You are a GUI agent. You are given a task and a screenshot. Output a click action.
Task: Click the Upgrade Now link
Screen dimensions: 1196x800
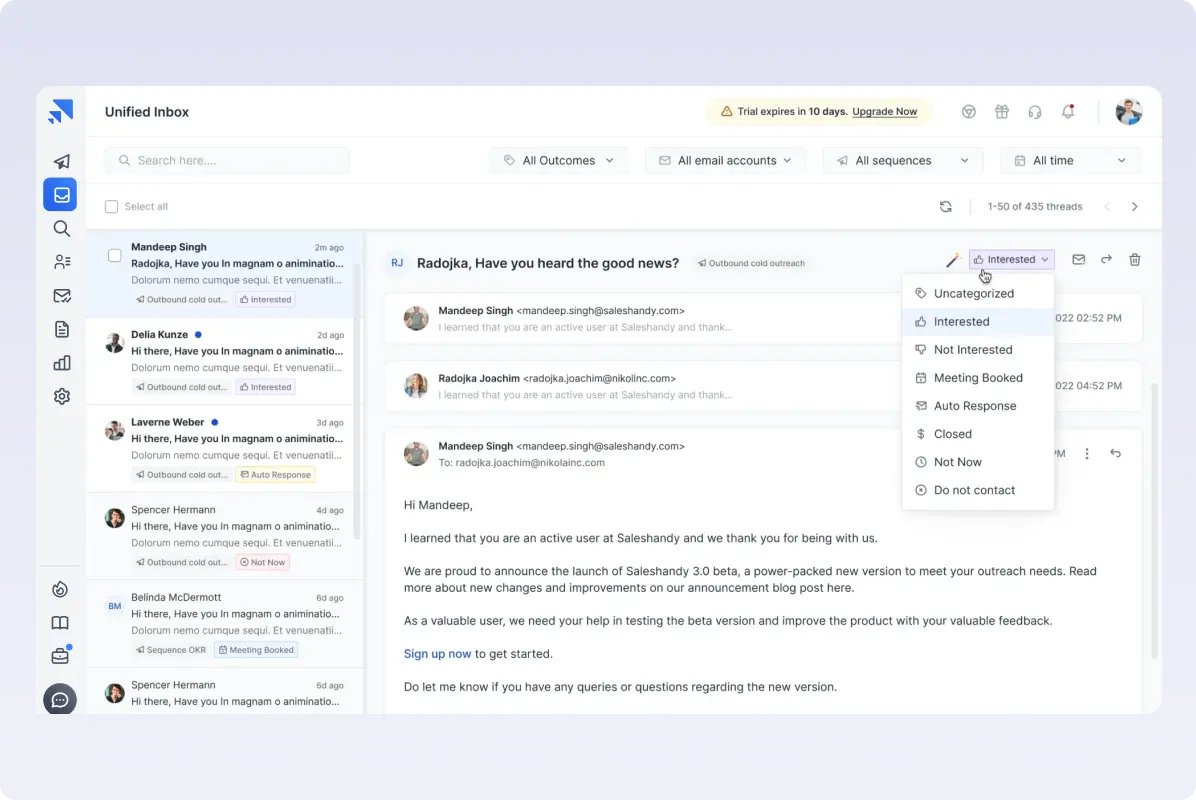pyautogui.click(x=885, y=112)
